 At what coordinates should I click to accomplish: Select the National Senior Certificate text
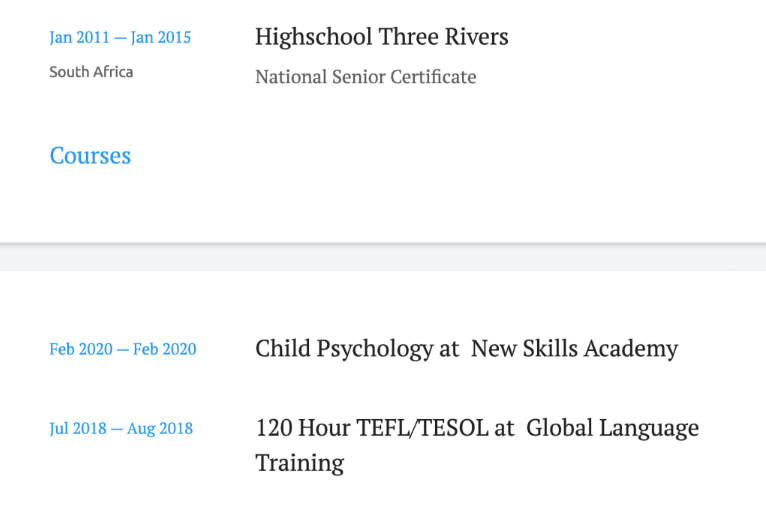point(365,77)
